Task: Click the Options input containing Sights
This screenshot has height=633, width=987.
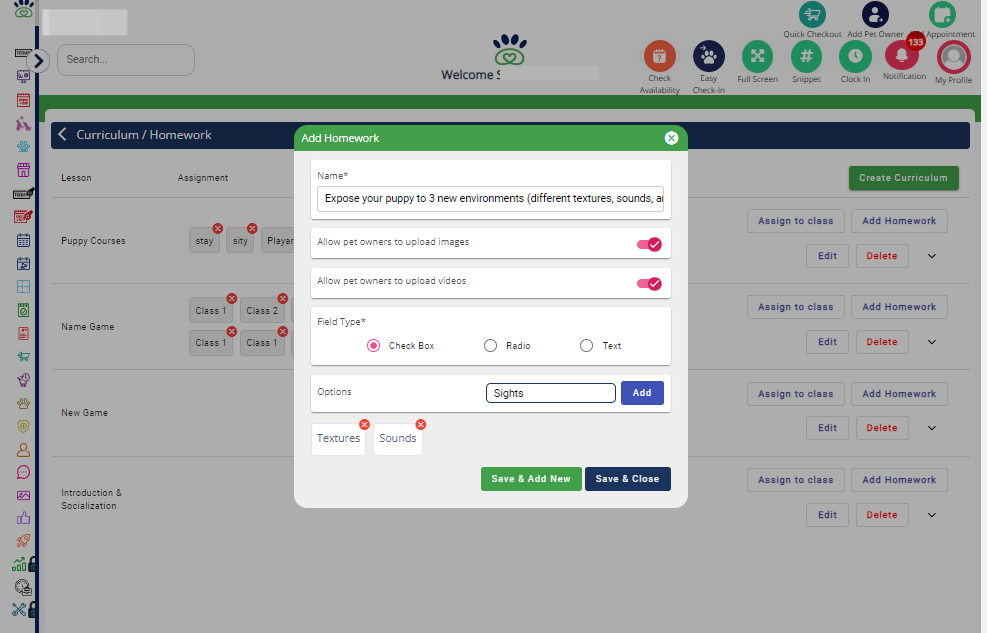Action: coord(551,393)
